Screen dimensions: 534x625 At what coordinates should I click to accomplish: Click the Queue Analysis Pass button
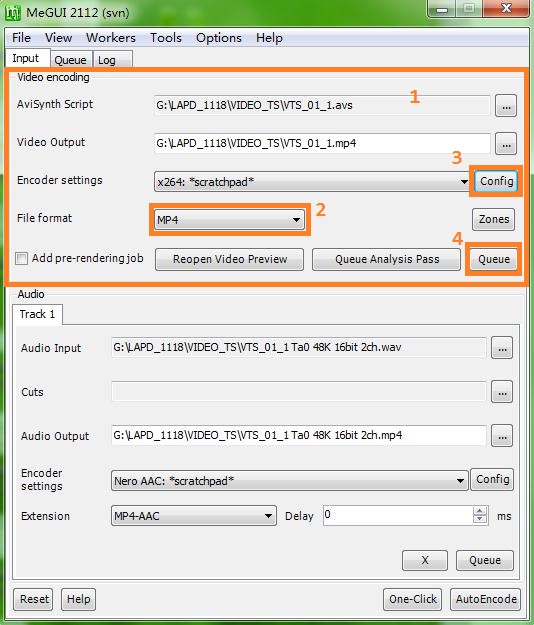point(387,259)
